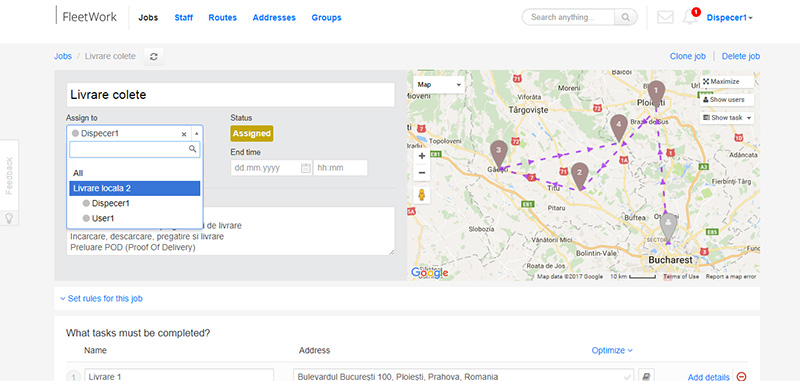Click the refresh icon next to the Livrare colete breadcrumb
800x381 pixels.
click(154, 57)
